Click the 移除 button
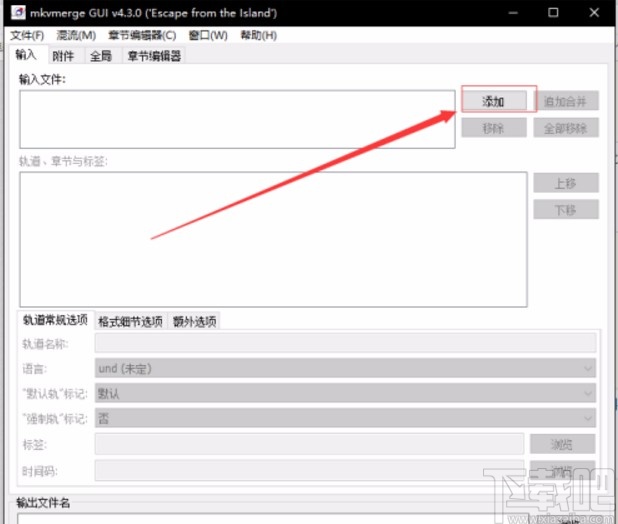Viewport: 618px width, 524px height. [x=494, y=128]
